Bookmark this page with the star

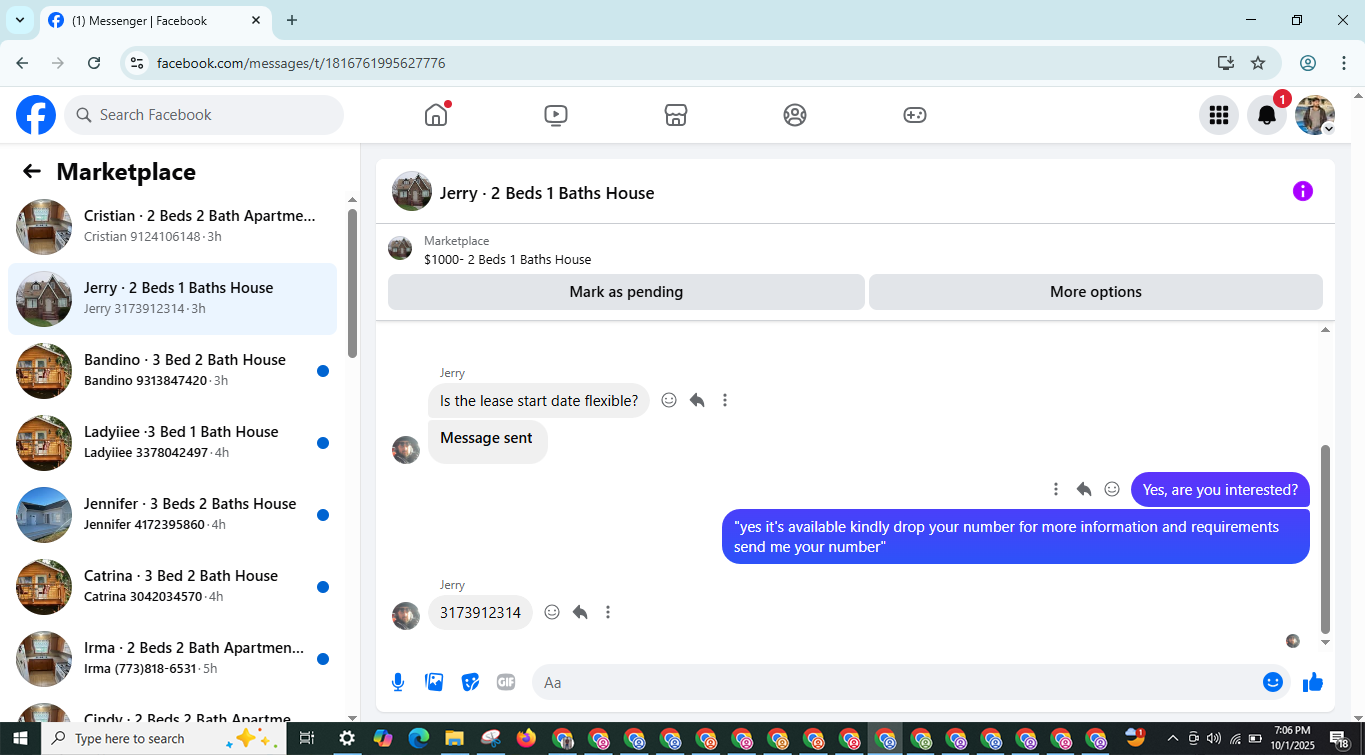coord(1258,63)
